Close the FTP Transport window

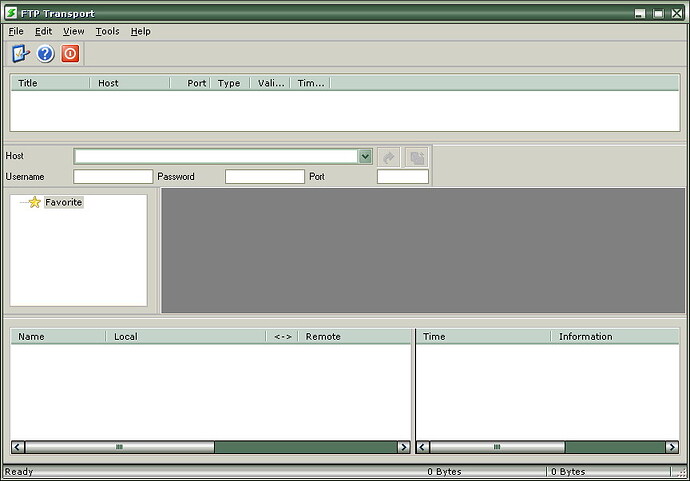[677, 13]
